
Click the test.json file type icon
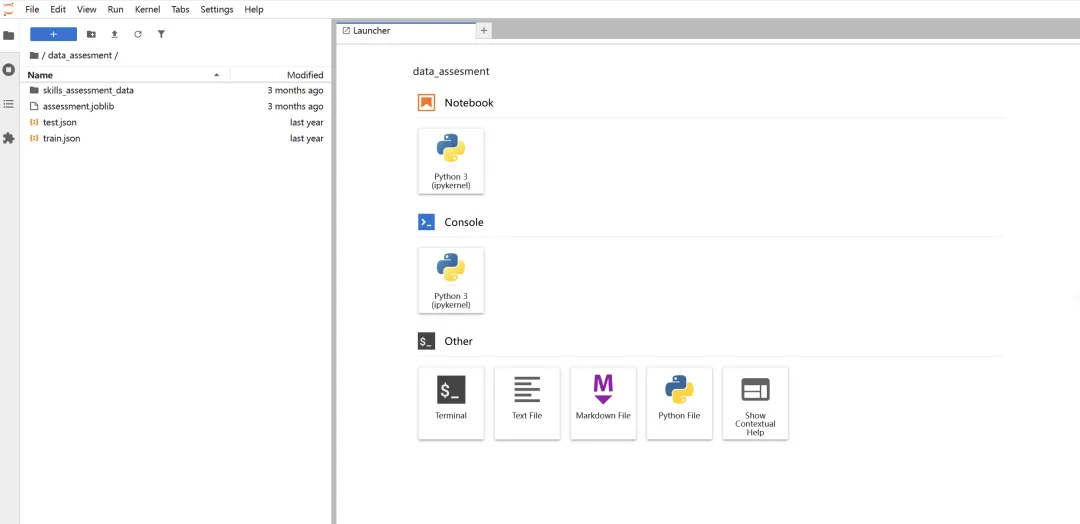[x=34, y=123]
